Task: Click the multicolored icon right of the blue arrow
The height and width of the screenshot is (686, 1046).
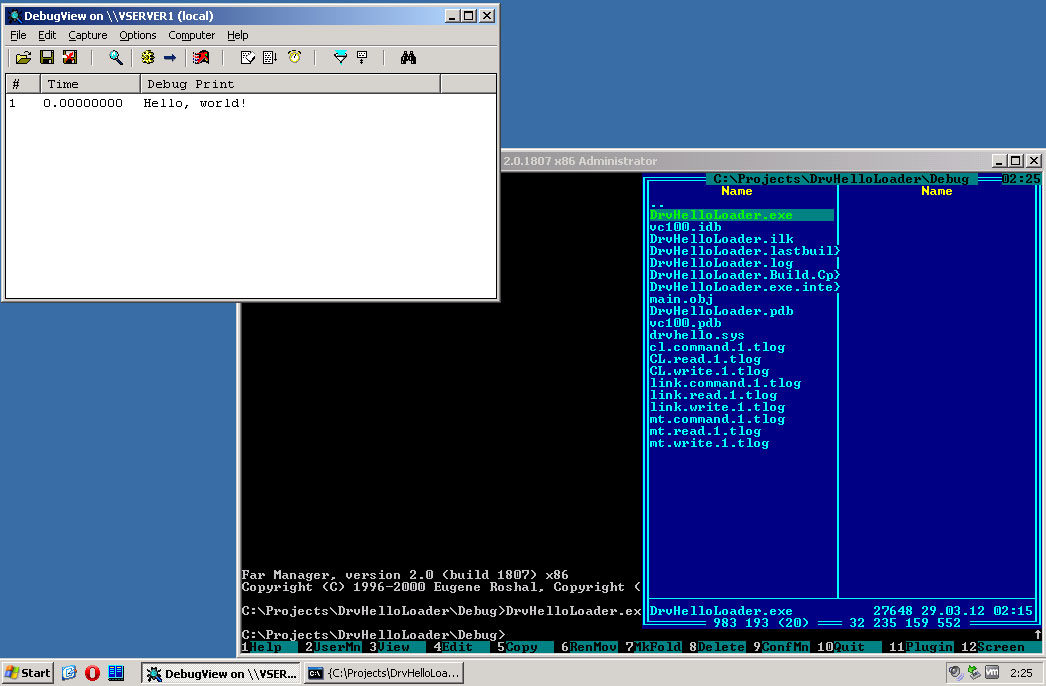Action: point(201,58)
